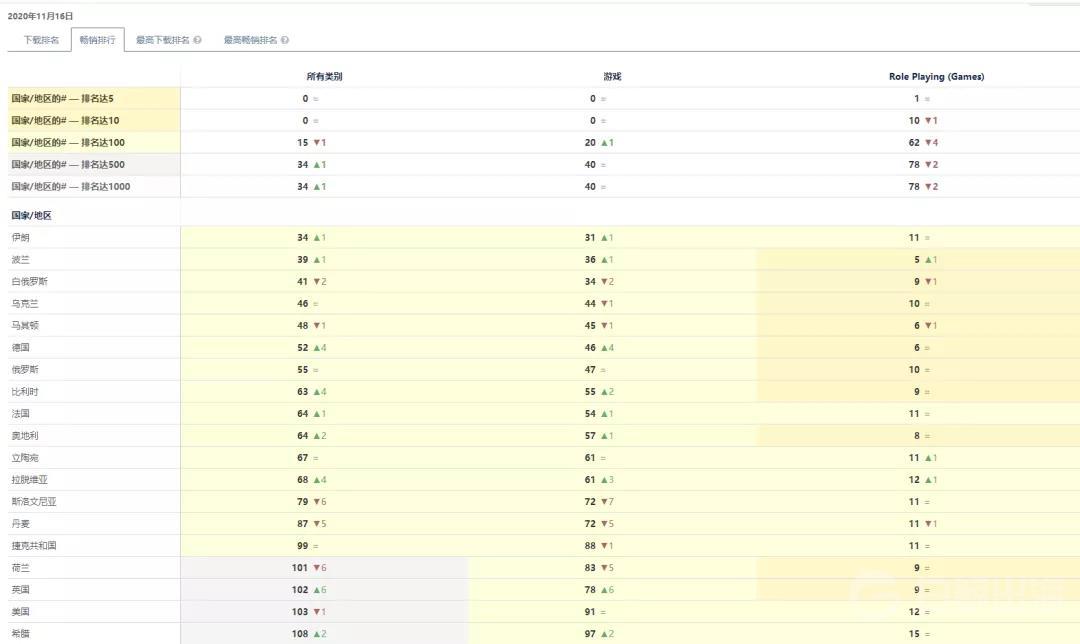This screenshot has width=1080, height=644.
Task: Click green up arrow in 英国 游戏 cell
Action: (x=604, y=590)
